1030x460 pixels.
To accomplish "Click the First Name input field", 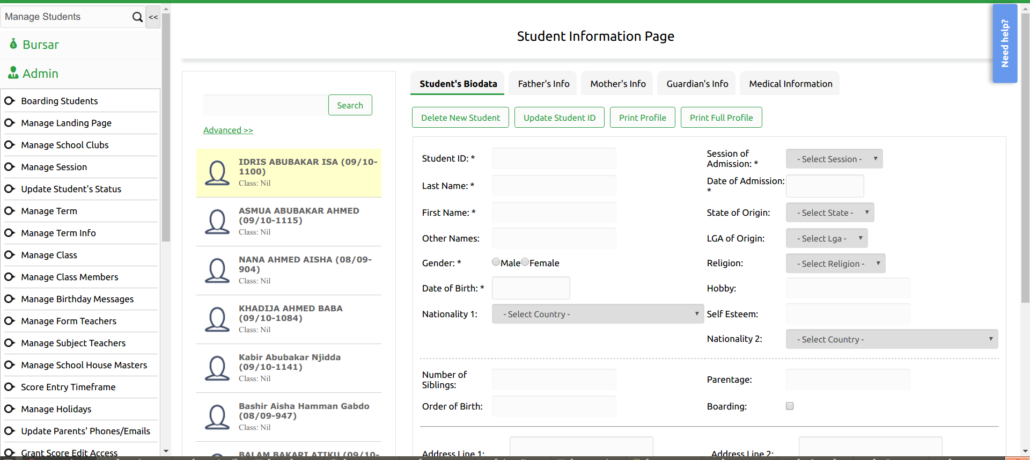I will (x=554, y=213).
